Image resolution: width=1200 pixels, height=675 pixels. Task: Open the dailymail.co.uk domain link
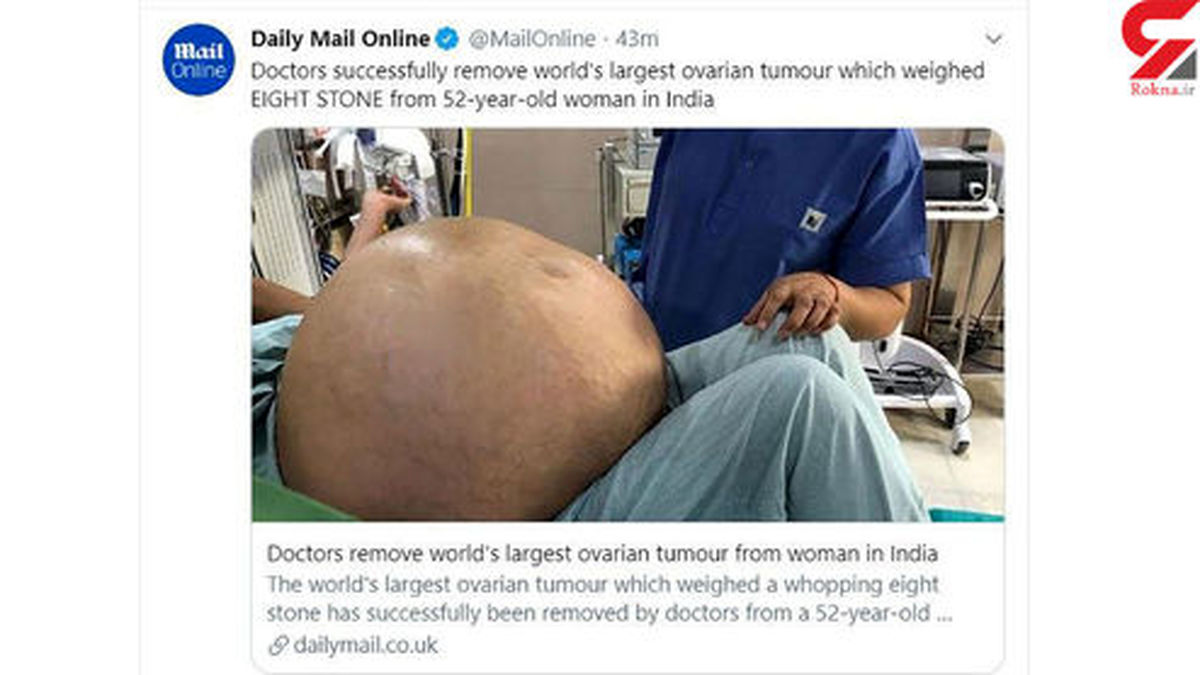point(366,645)
